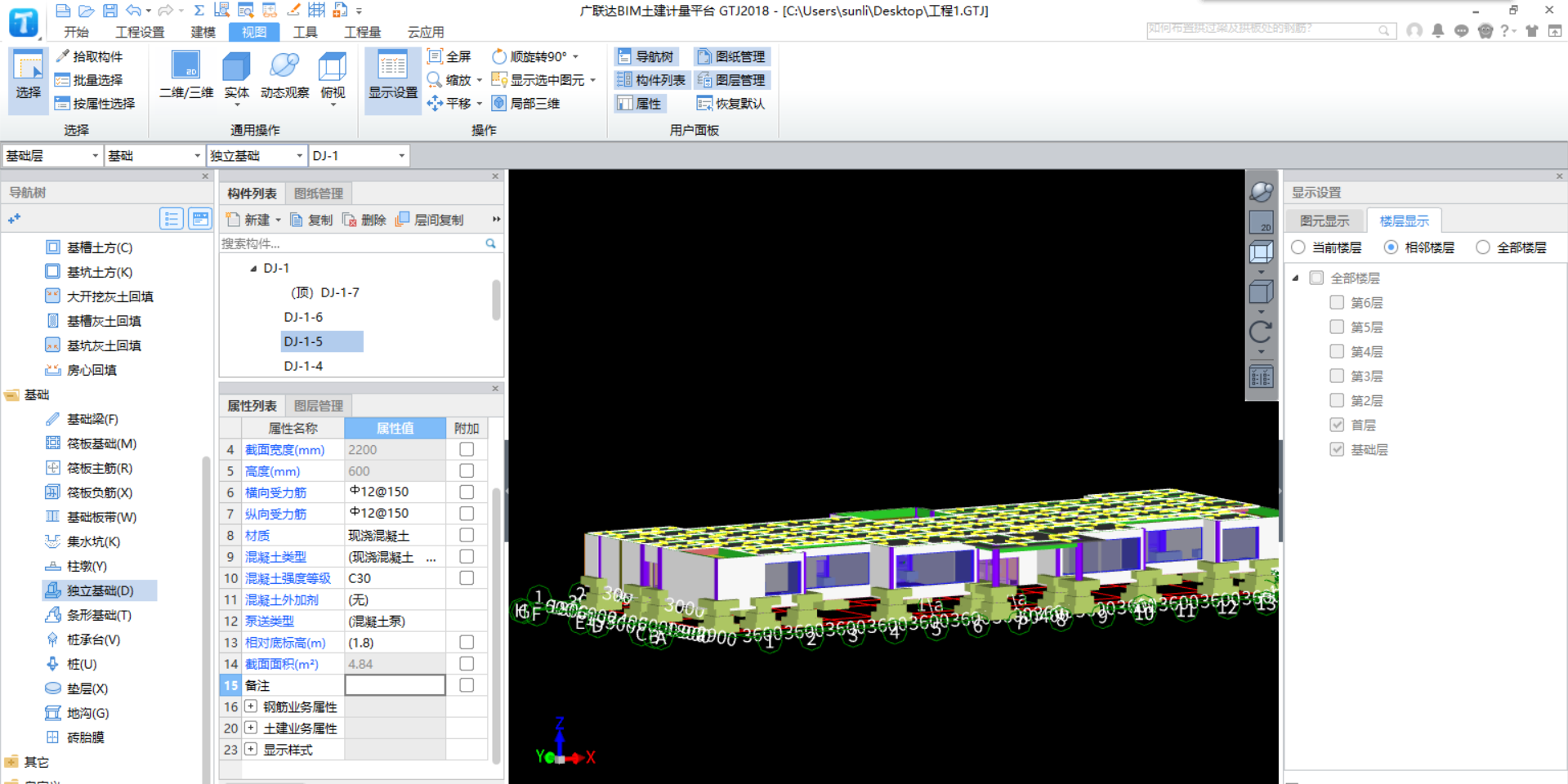Open 按属性选择 select by attribute

tap(95, 104)
